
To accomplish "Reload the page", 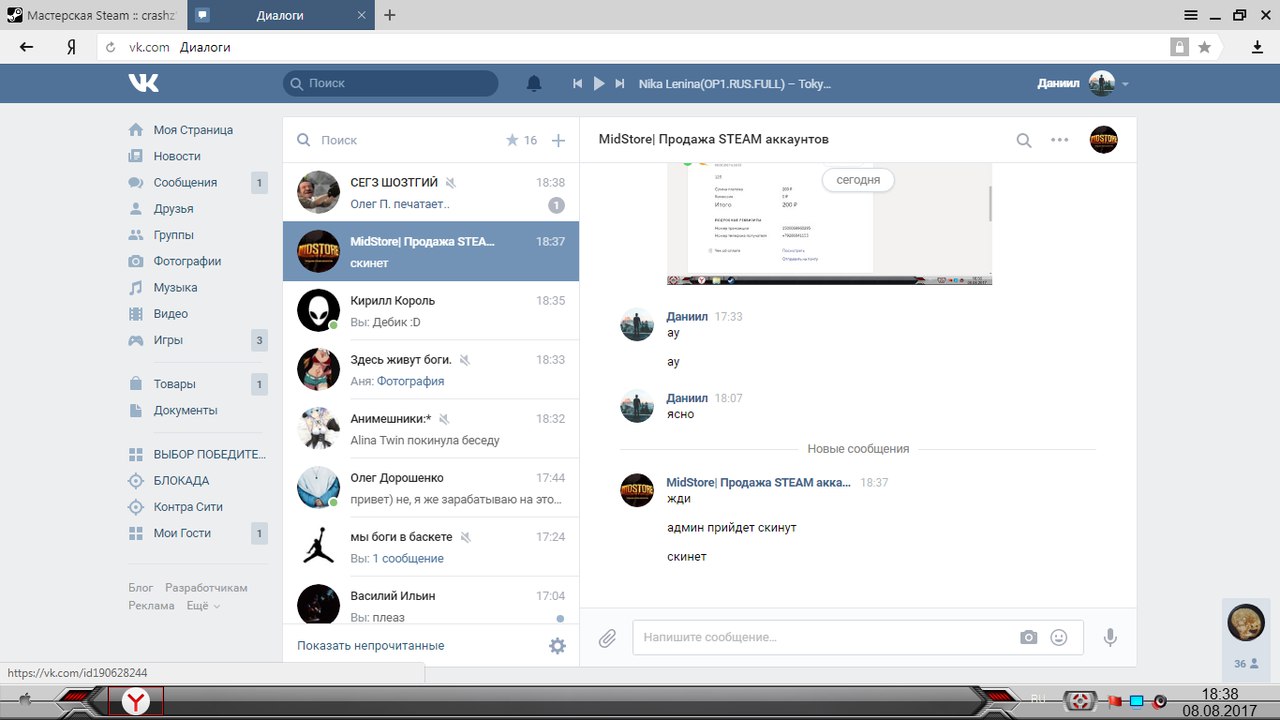I will tap(111, 47).
